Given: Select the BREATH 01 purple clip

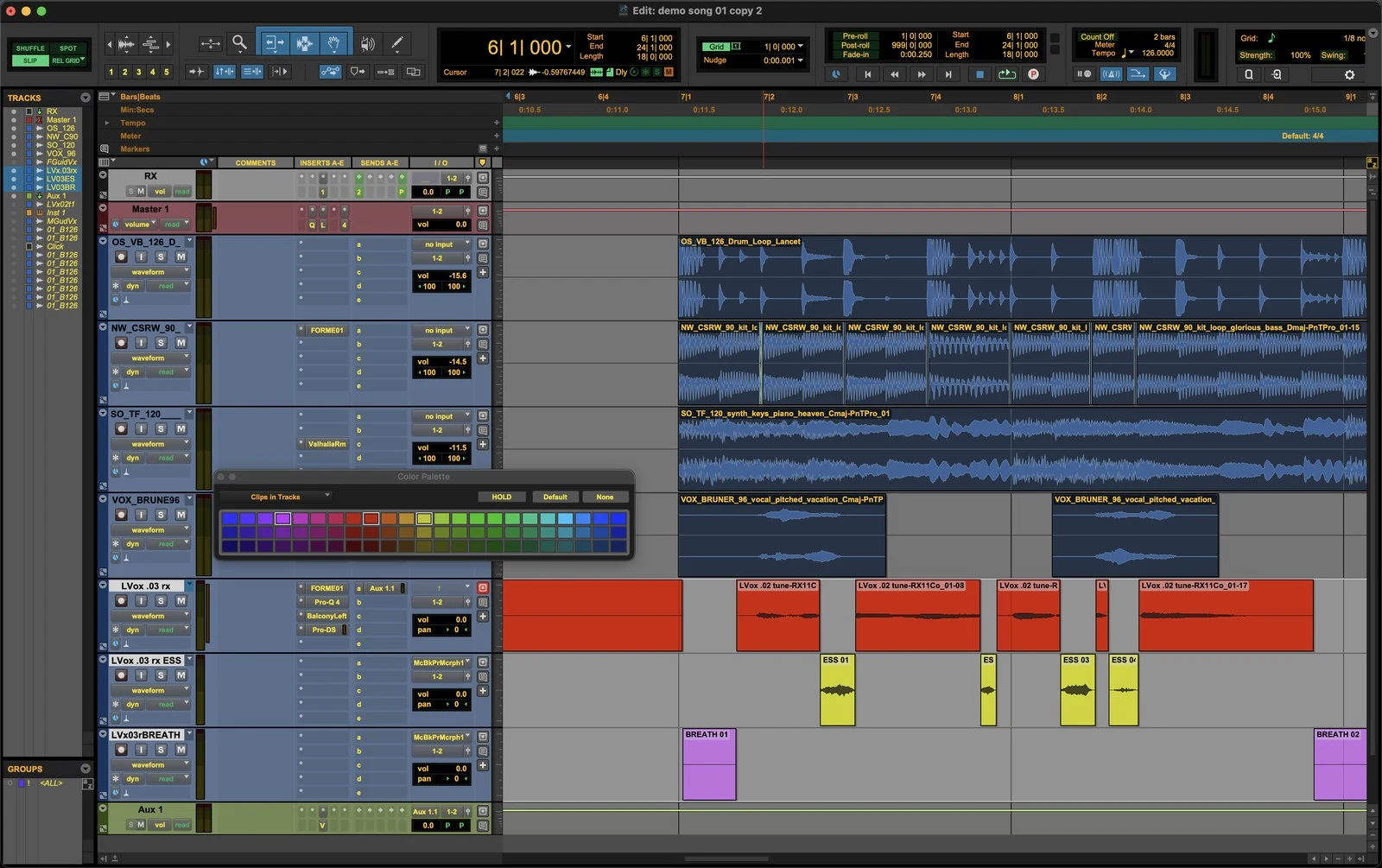Looking at the screenshot, I should (709, 764).
